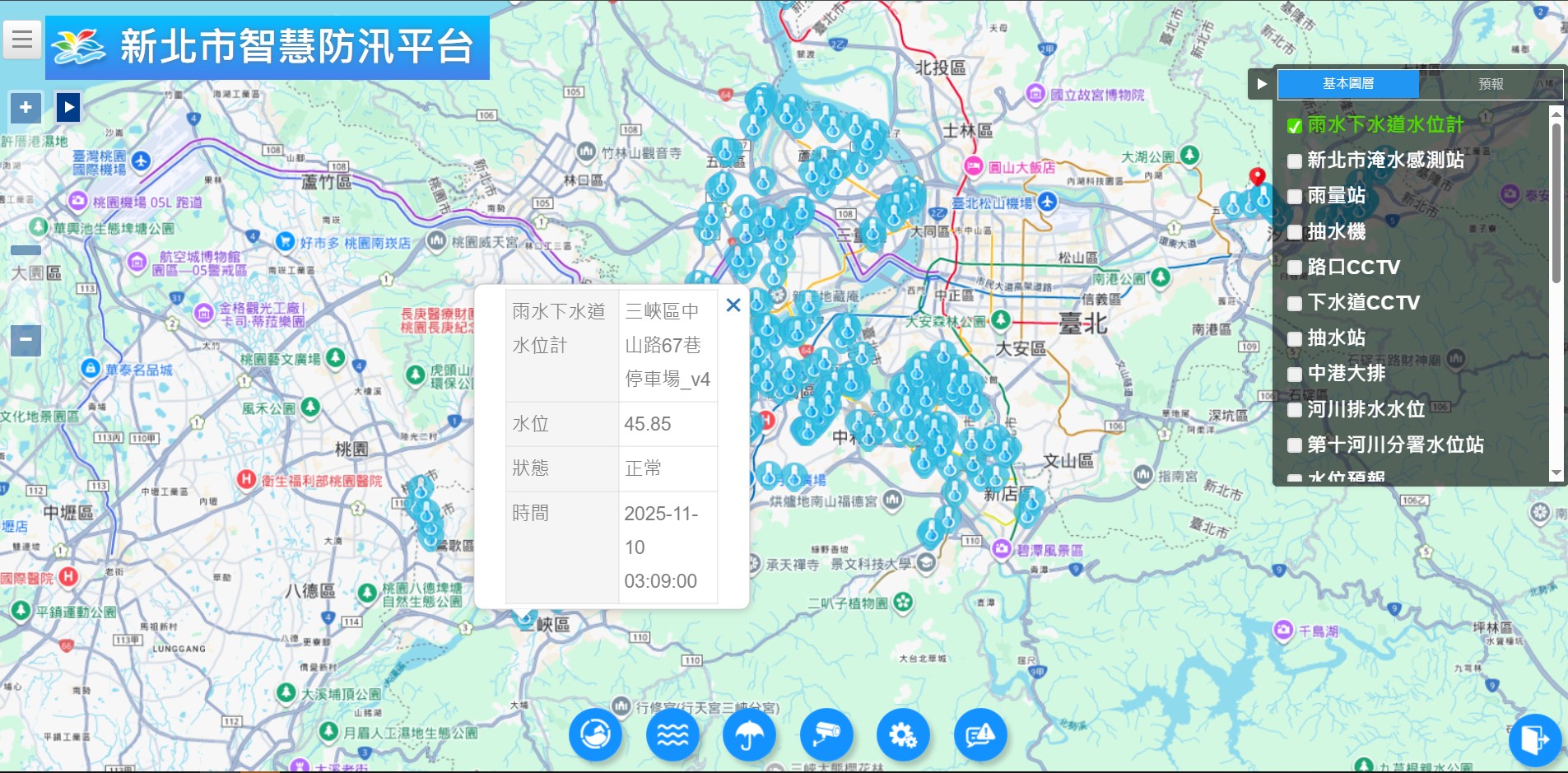
Task: Zoom in using the plus button
Action: coord(25,107)
